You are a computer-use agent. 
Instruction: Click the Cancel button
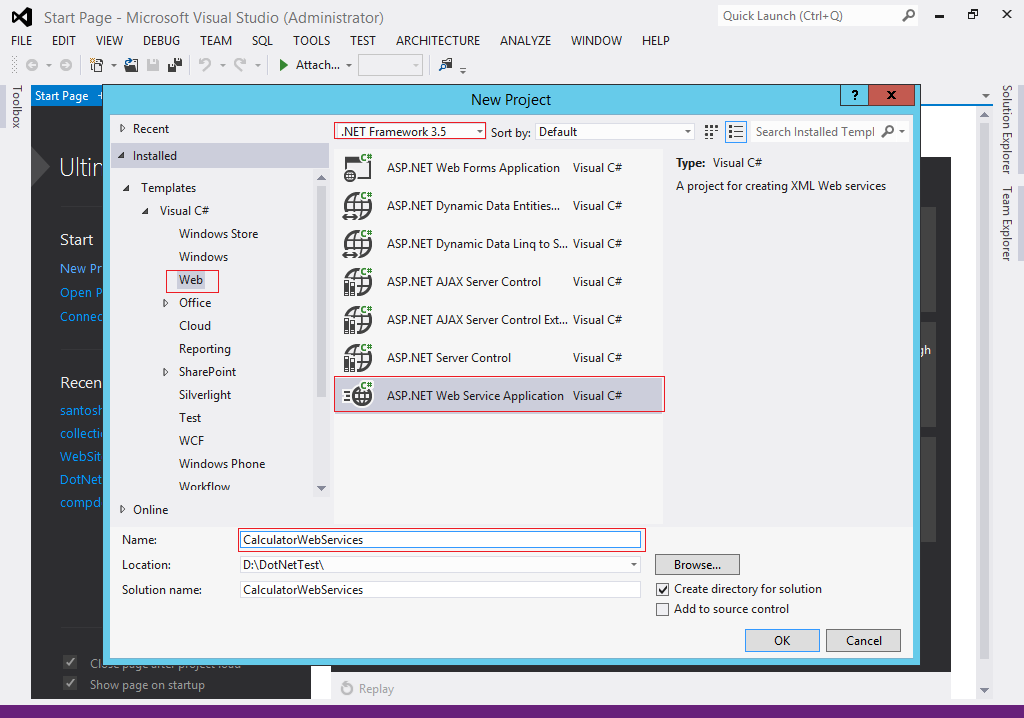(863, 641)
